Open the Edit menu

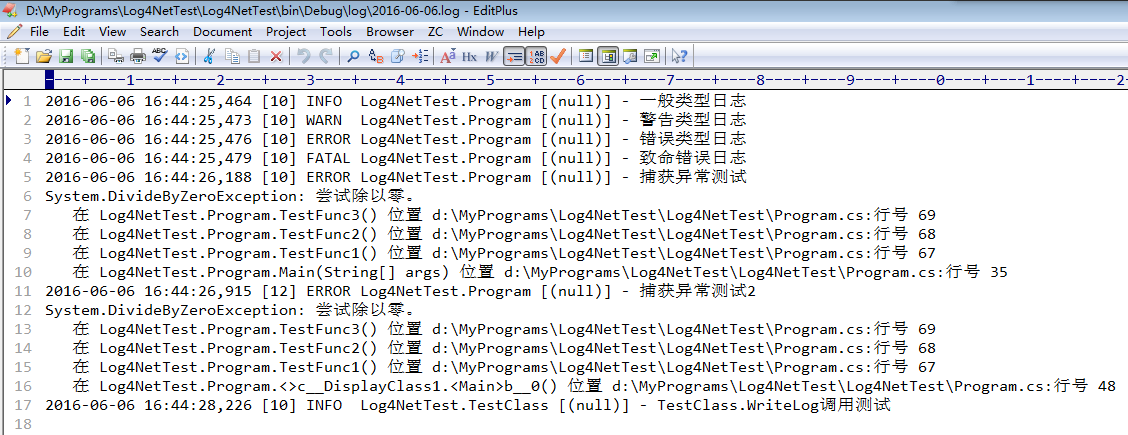click(x=73, y=32)
